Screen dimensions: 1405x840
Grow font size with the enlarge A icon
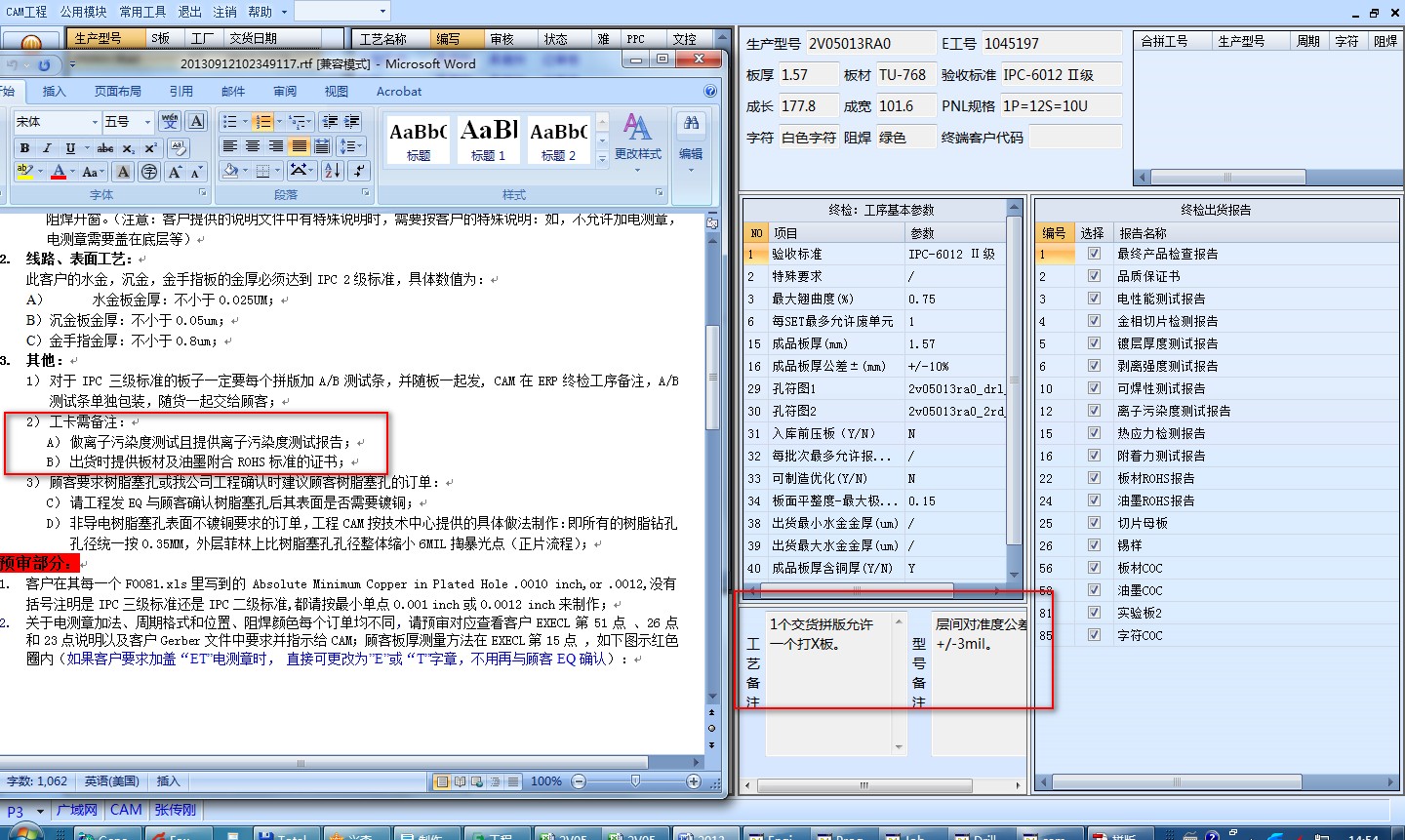point(175,172)
